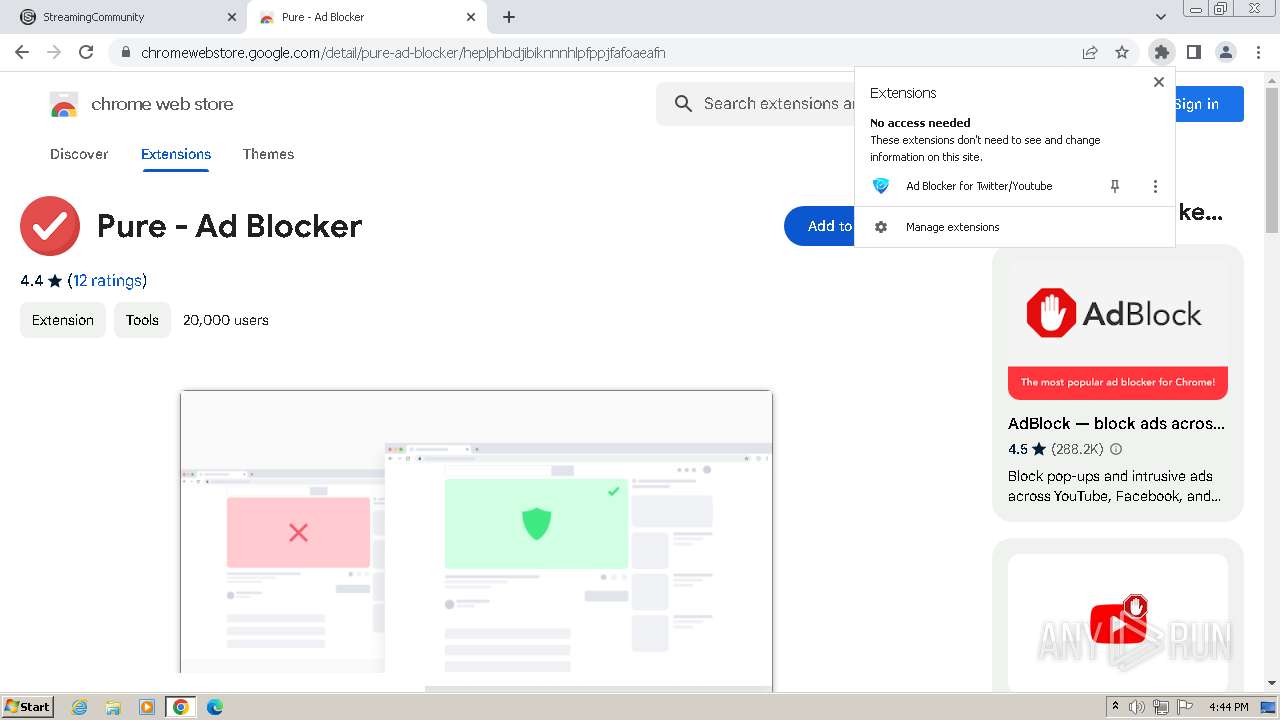
Task: Open the Windows Start menu
Action: click(x=28, y=706)
